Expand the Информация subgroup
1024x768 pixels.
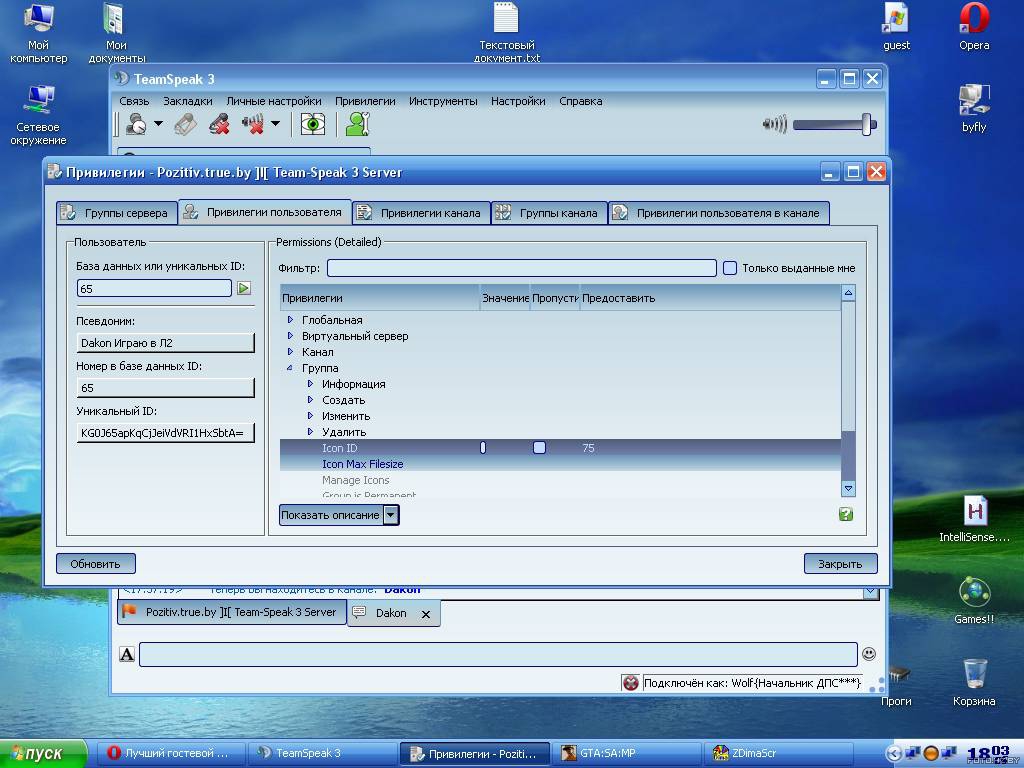click(x=310, y=383)
